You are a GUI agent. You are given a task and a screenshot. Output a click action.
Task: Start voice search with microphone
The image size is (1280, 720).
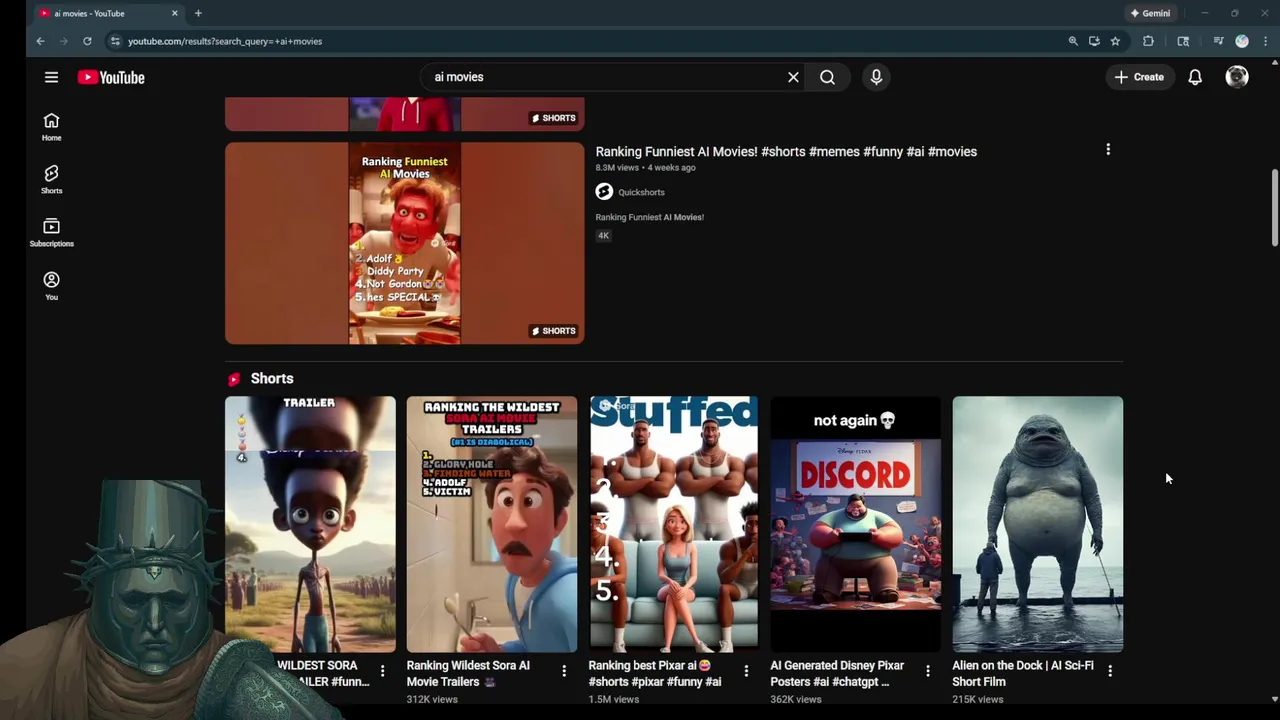pos(876,77)
